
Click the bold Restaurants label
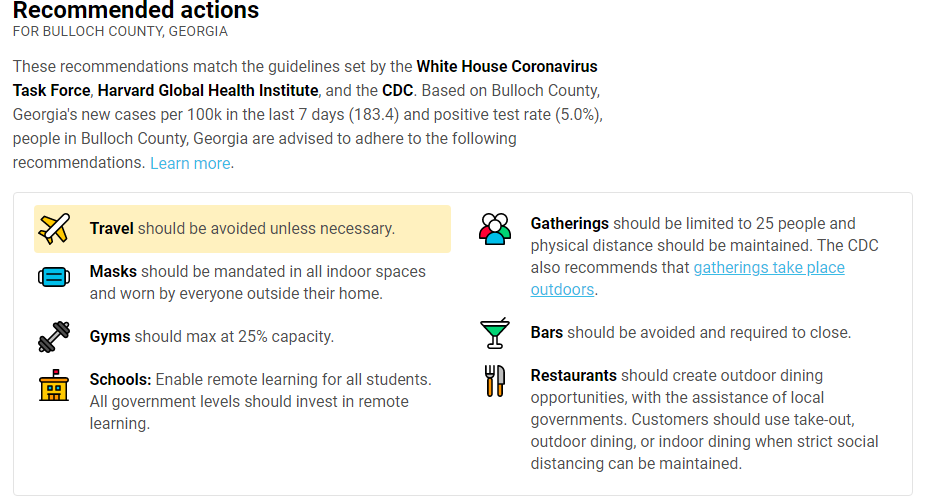tap(573, 376)
